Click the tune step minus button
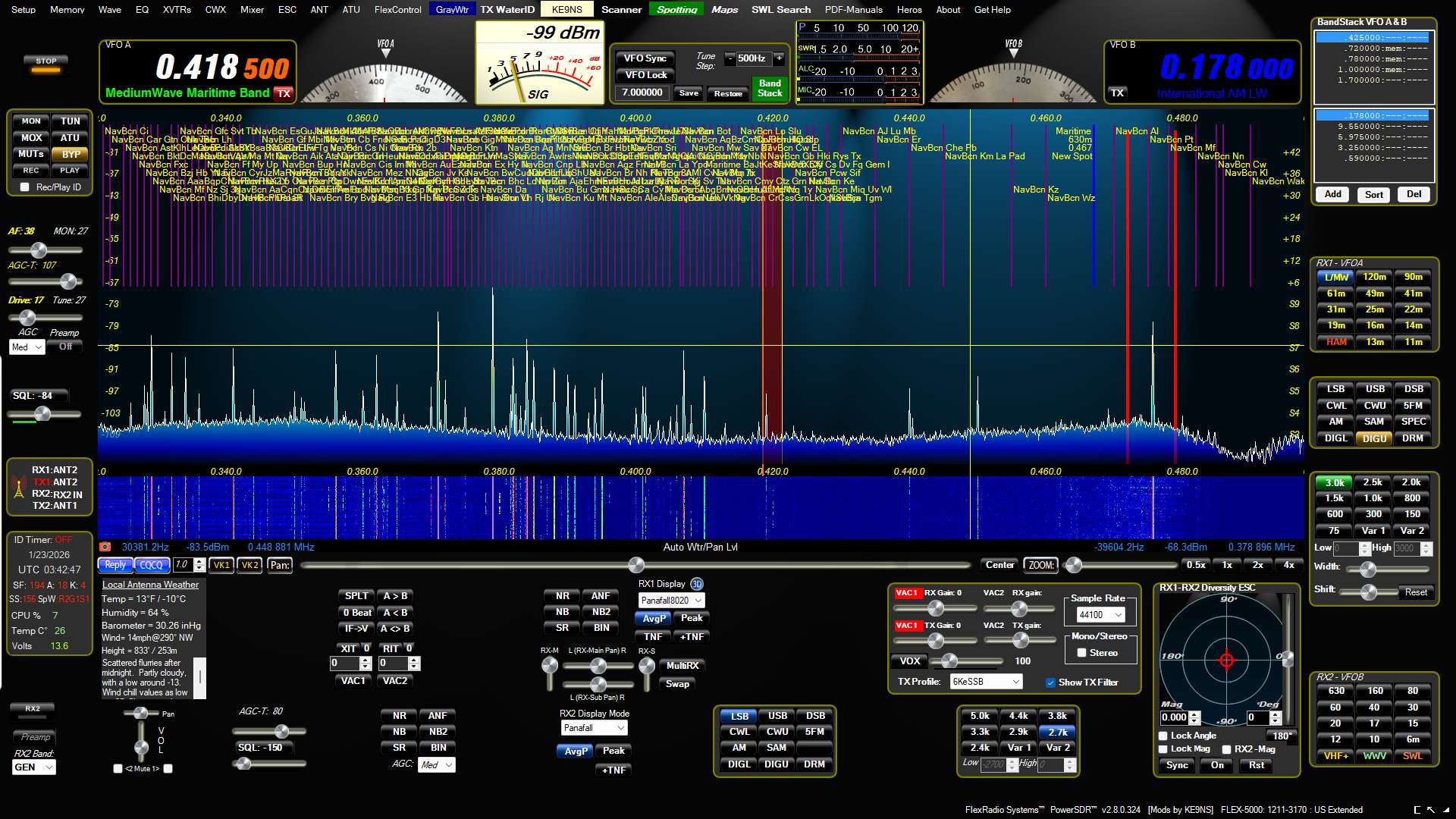 (730, 58)
